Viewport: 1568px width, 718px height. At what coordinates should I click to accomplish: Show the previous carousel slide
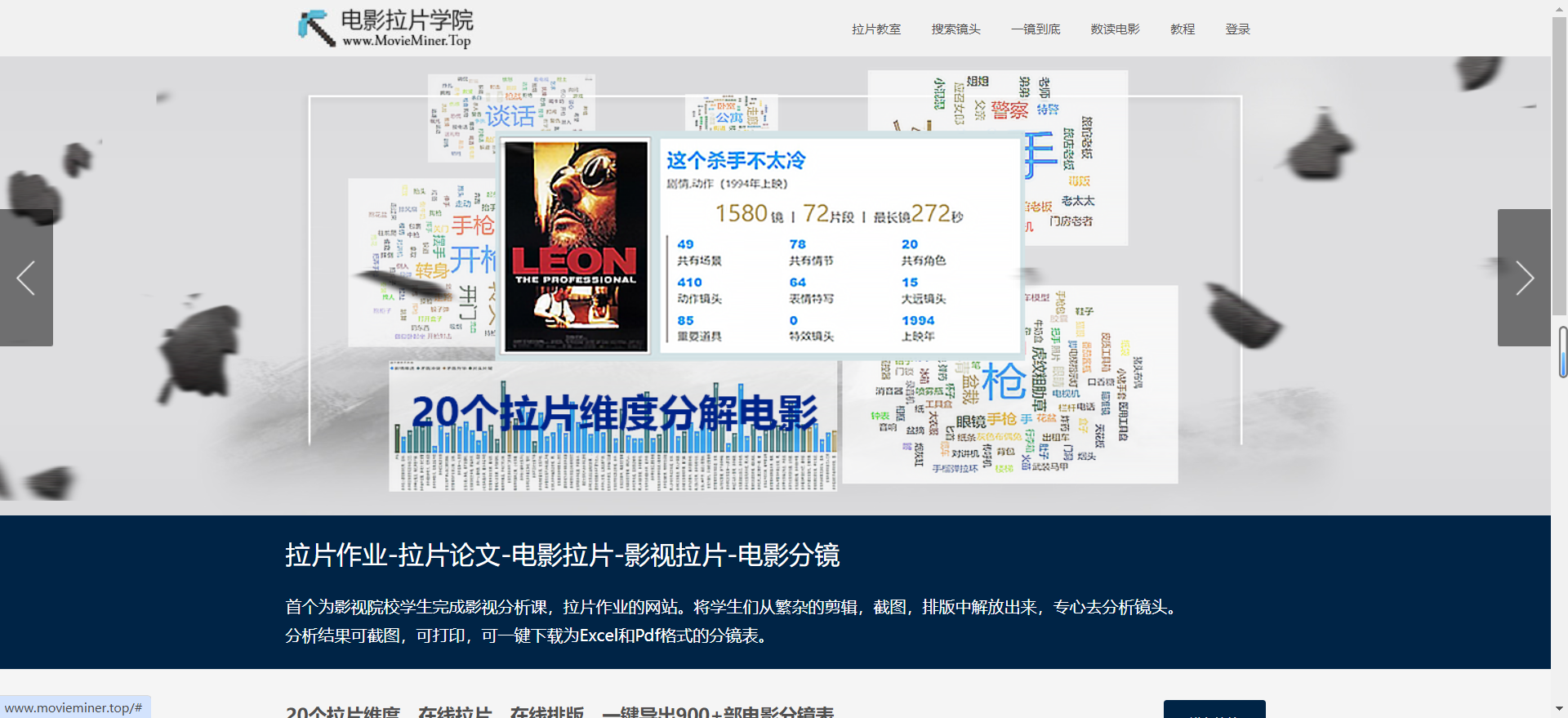(x=26, y=278)
